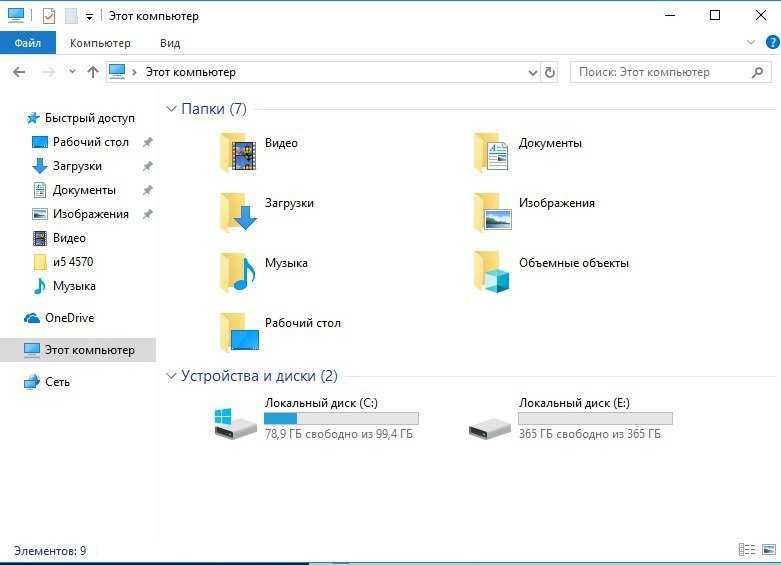Select the Локальный диск (E:) drive icon

(x=490, y=428)
